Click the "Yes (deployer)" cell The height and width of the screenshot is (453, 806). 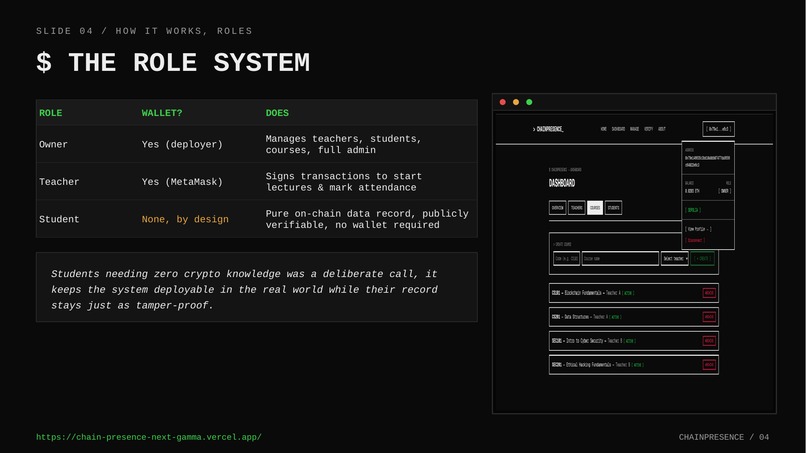(182, 144)
